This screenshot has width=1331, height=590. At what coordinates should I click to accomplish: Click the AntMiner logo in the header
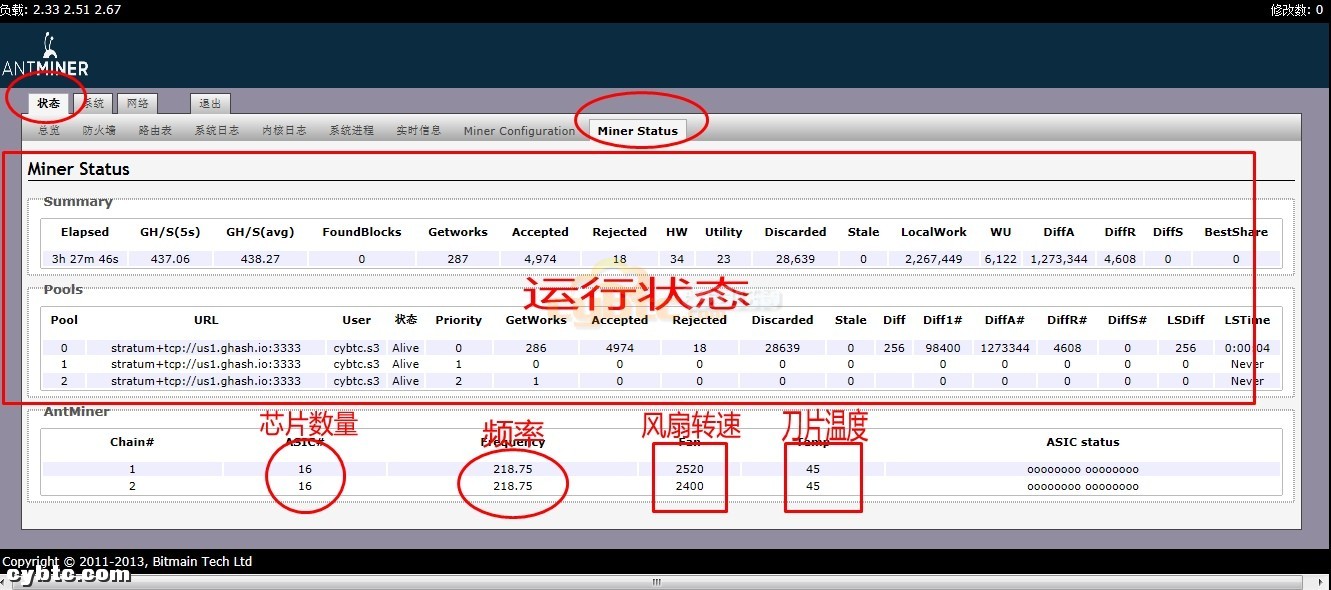coord(46,56)
